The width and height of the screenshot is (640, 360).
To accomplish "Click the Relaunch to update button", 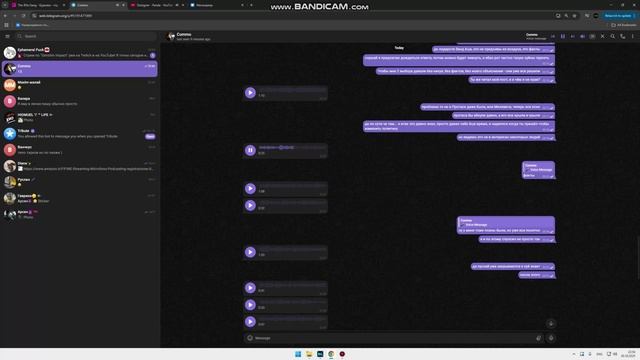I will point(620,16).
